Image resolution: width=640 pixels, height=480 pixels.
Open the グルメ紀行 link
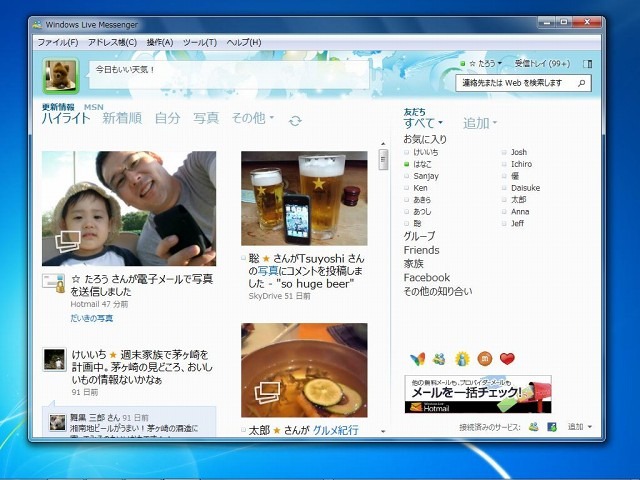[336, 430]
